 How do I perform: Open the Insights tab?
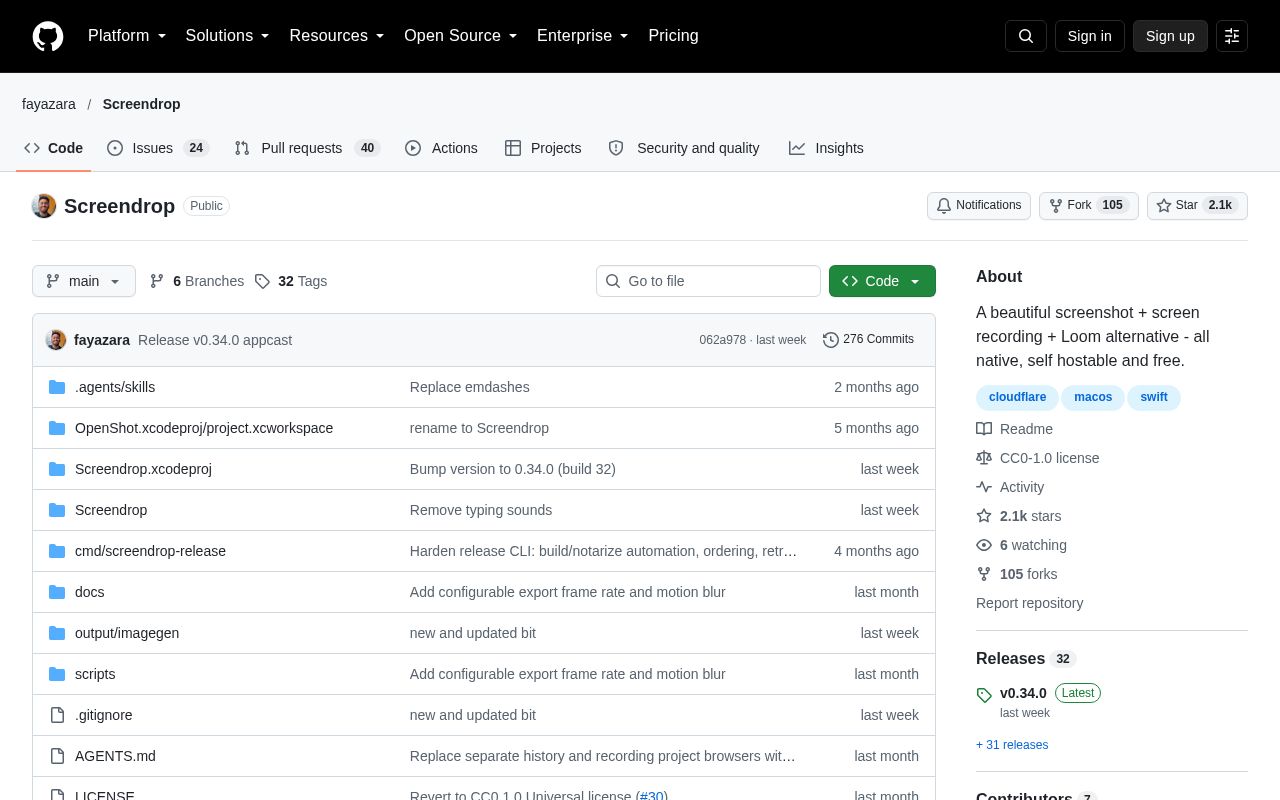pyautogui.click(x=826, y=148)
